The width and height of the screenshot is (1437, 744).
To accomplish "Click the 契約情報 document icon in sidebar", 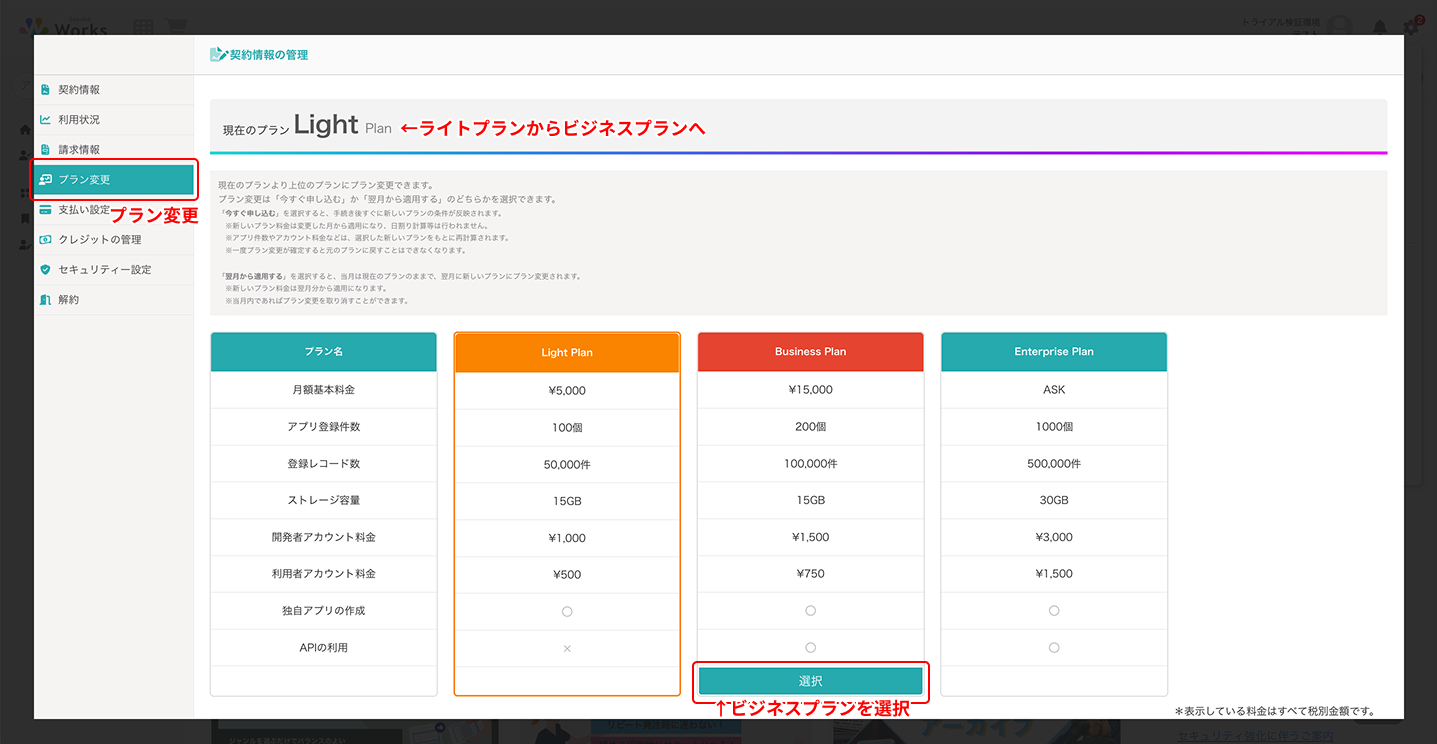I will pyautogui.click(x=45, y=90).
